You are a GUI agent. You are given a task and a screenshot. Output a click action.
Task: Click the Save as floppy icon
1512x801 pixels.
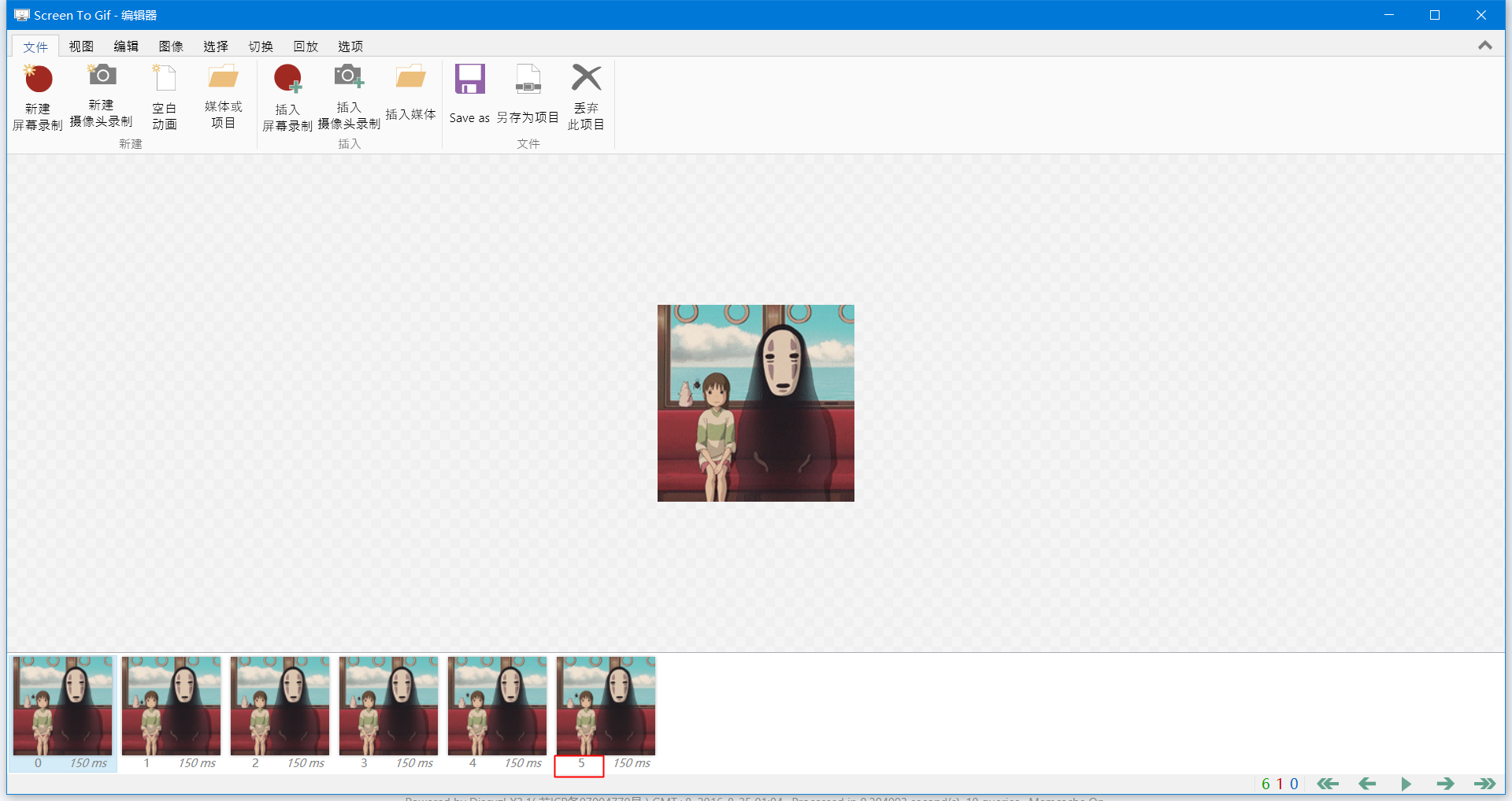469,79
